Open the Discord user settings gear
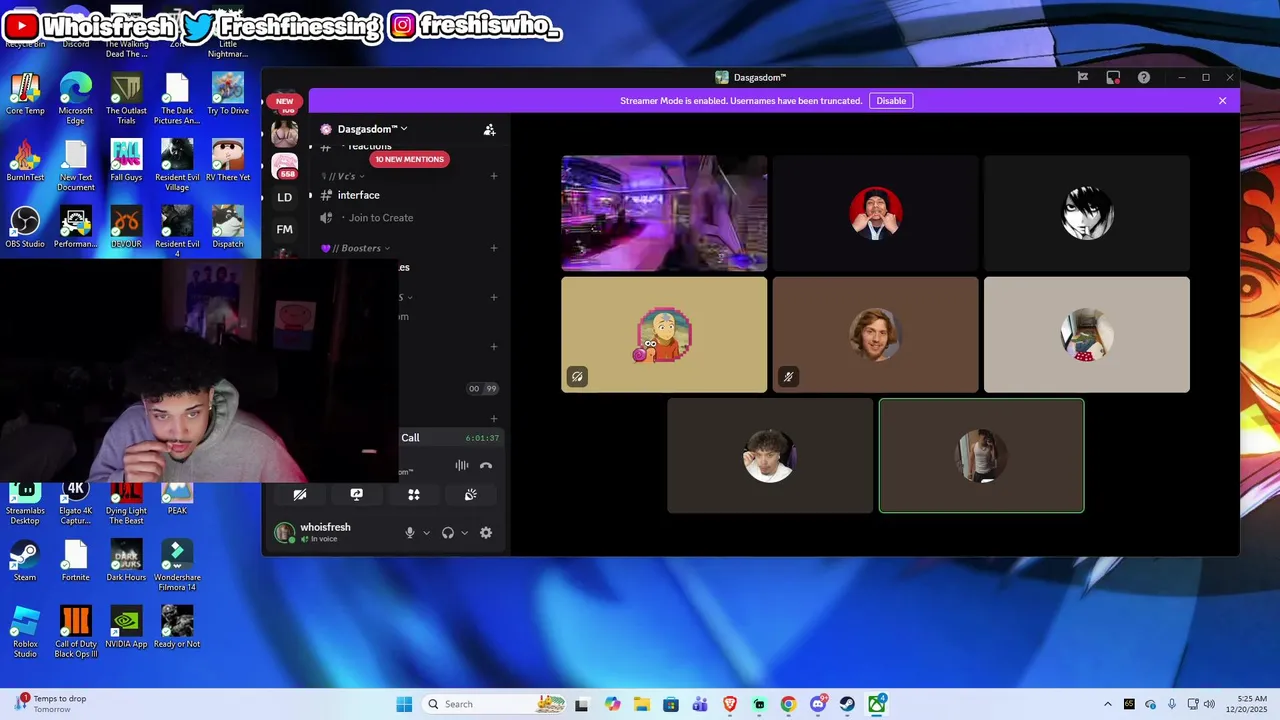Viewport: 1280px width, 720px height. 486,533
